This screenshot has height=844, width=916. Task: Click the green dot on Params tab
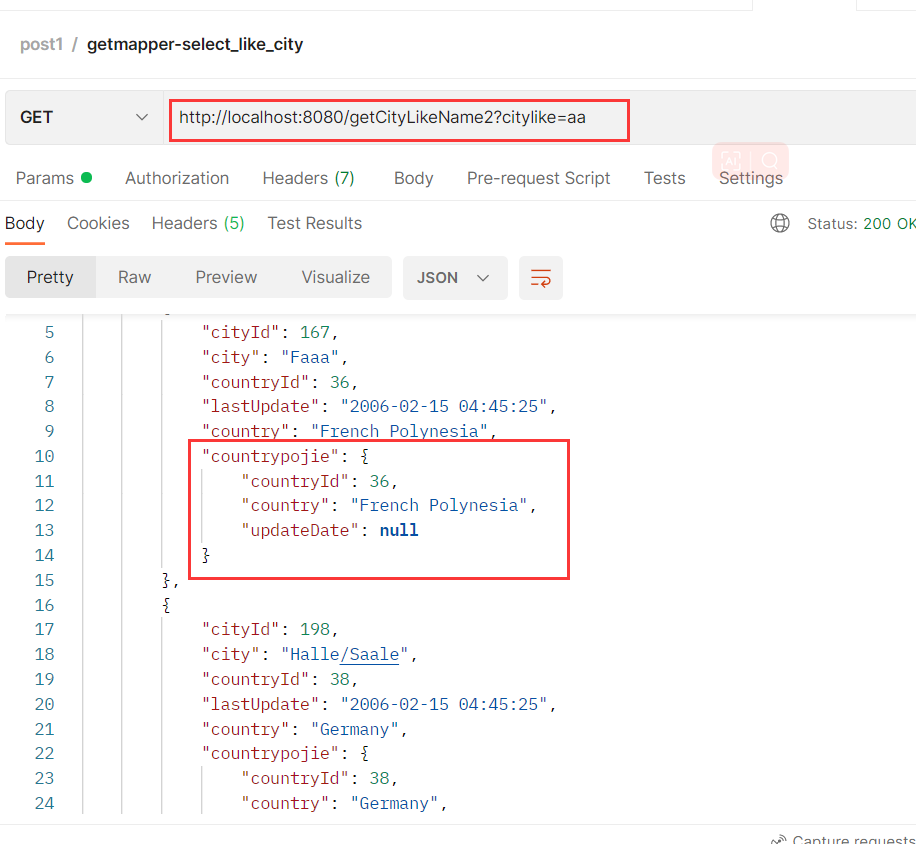point(86,178)
